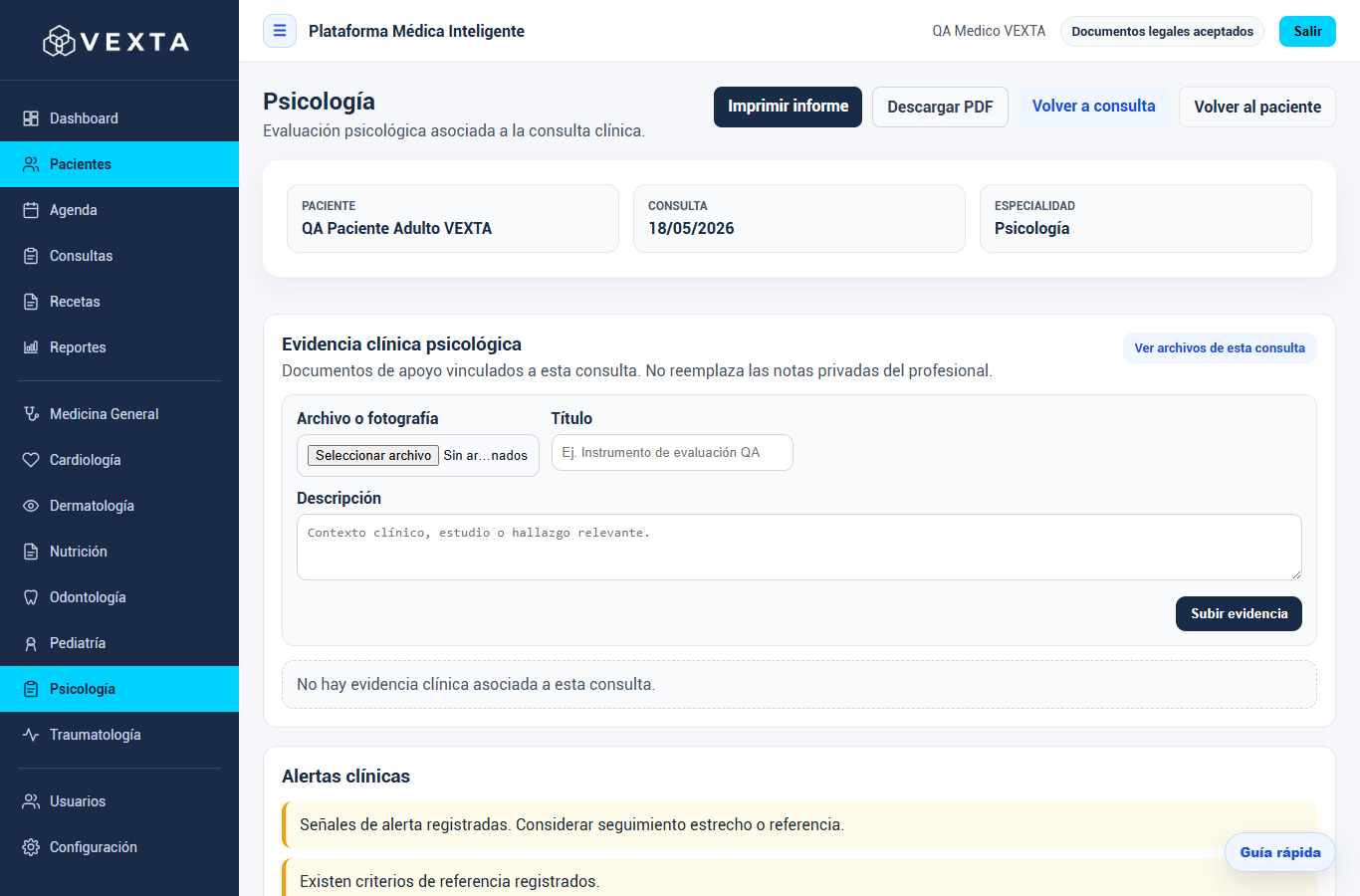Viewport: 1360px width, 896px height.
Task: Click Seleccionar archivo file chooser button
Action: click(x=373, y=455)
